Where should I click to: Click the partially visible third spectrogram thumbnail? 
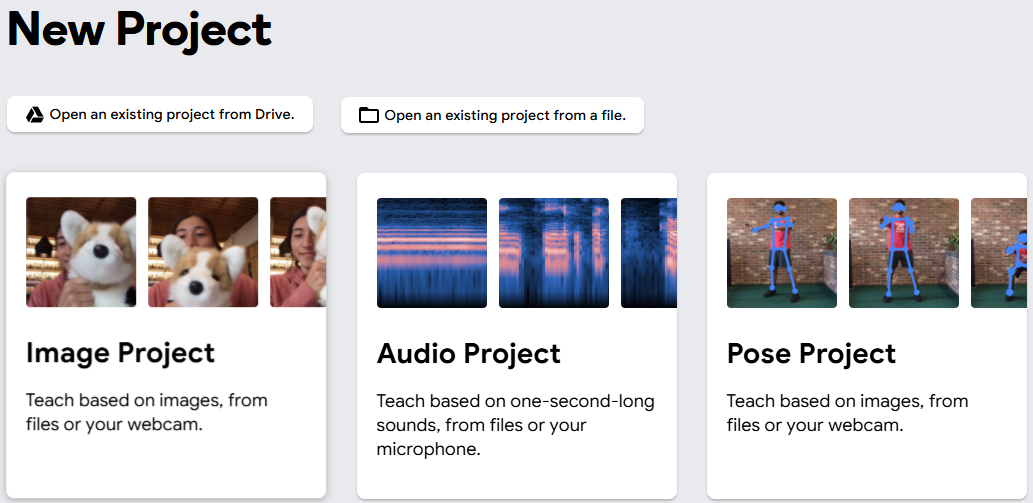click(x=649, y=253)
